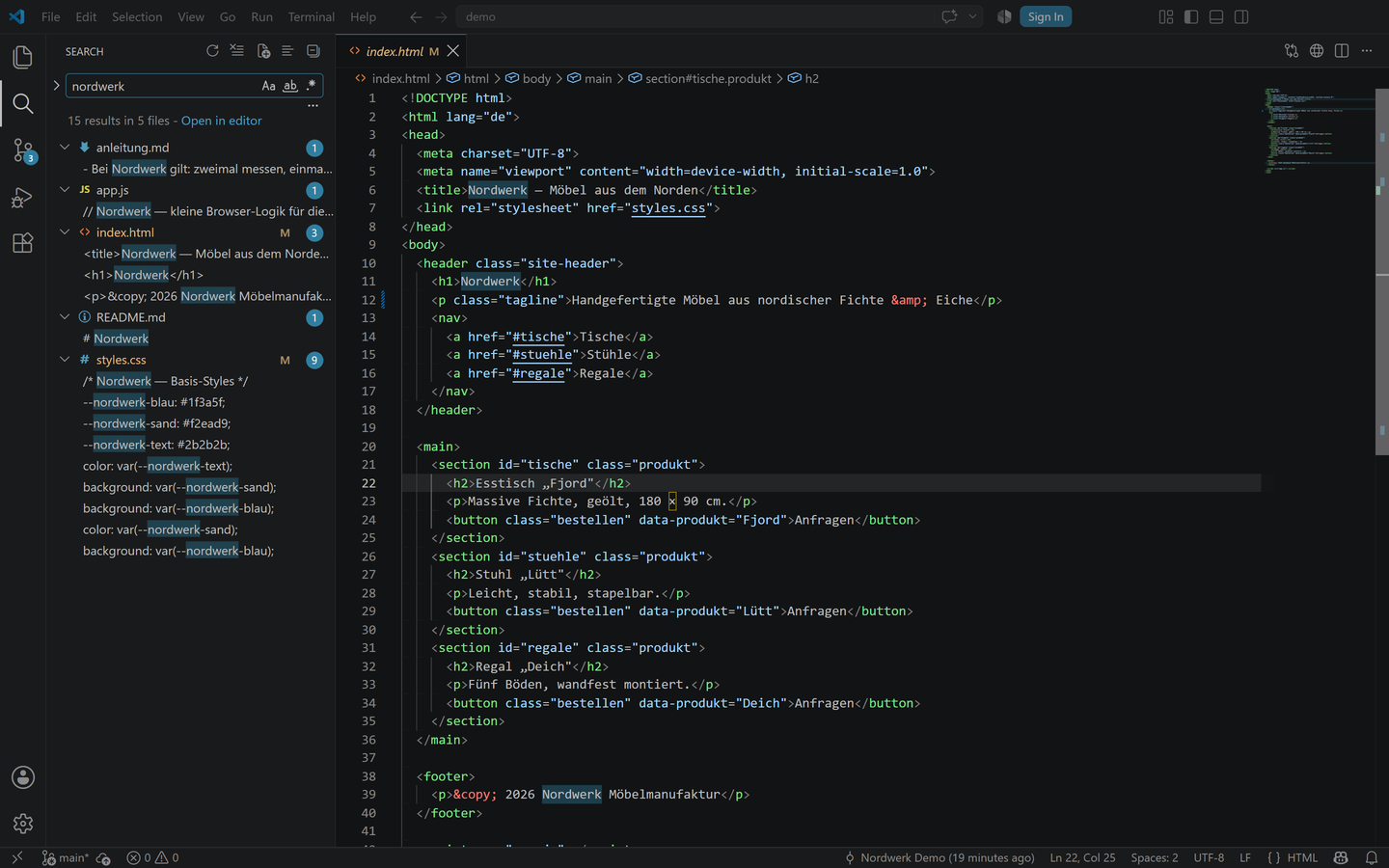Open the Extensions view

pyautogui.click(x=23, y=243)
